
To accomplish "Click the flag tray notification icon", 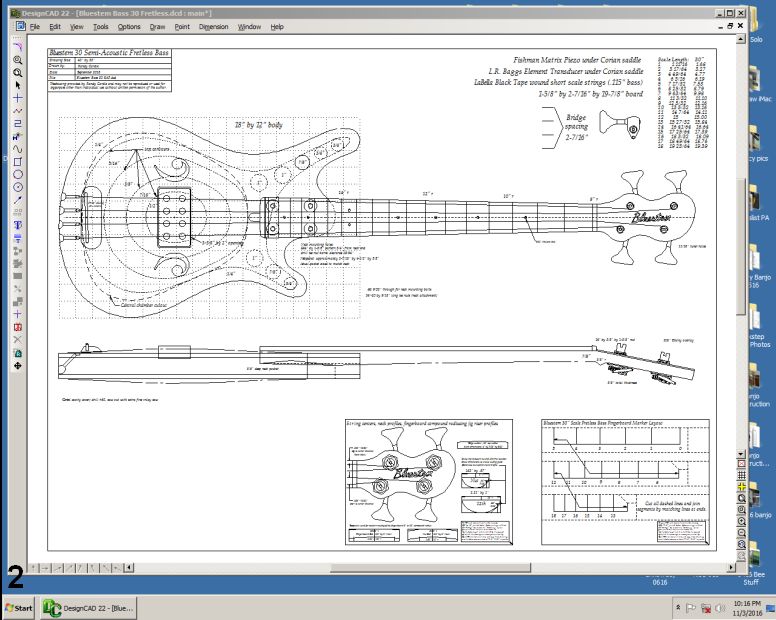I will coord(691,608).
